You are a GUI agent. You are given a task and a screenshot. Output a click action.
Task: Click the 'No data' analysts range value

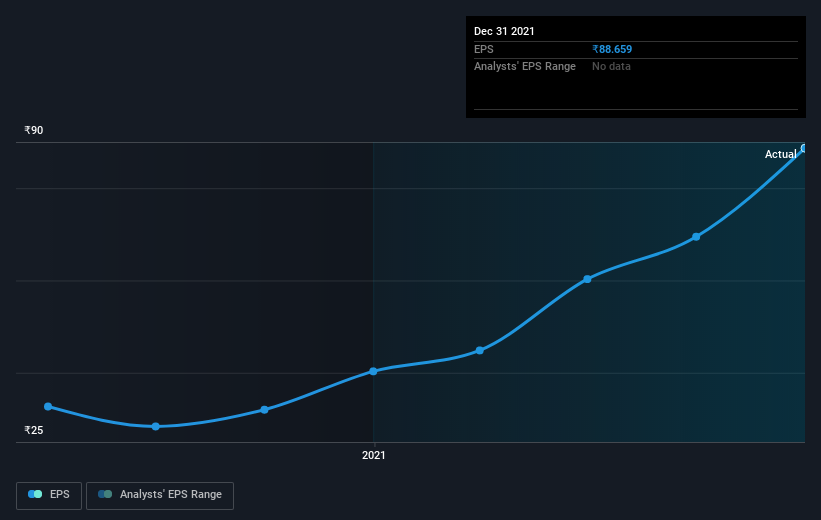click(x=611, y=67)
